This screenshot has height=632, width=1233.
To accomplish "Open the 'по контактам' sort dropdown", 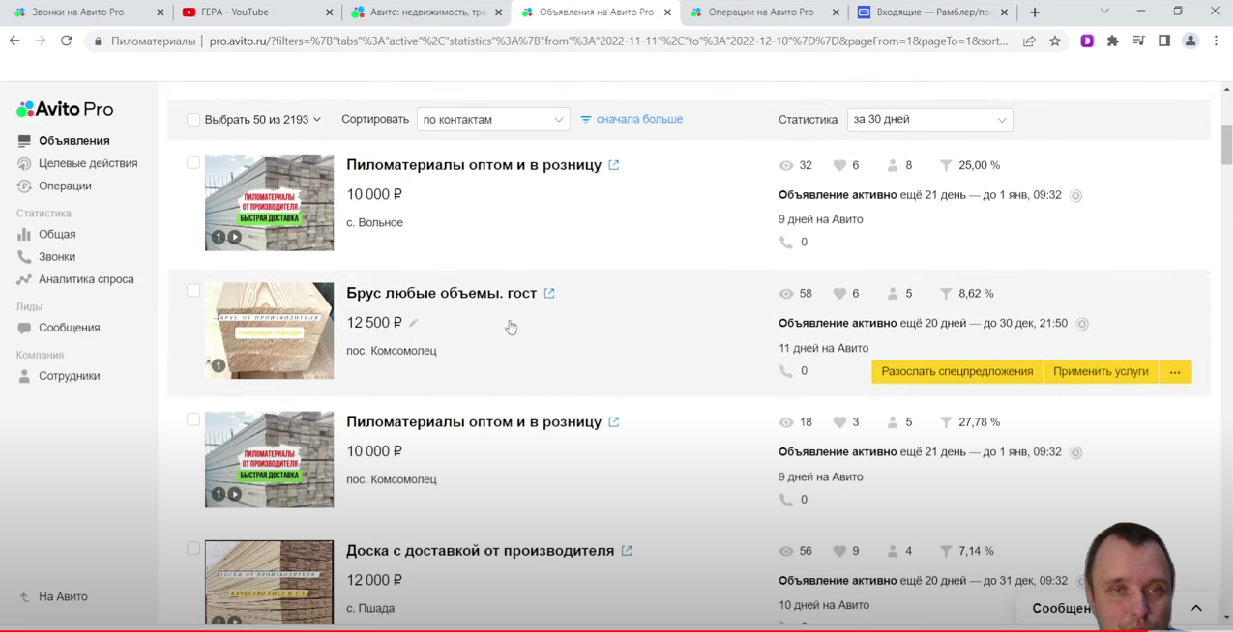I will (x=493, y=119).
